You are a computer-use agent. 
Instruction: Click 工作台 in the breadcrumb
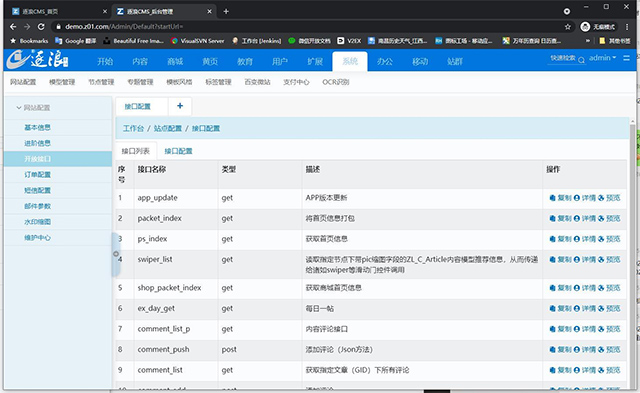133,129
